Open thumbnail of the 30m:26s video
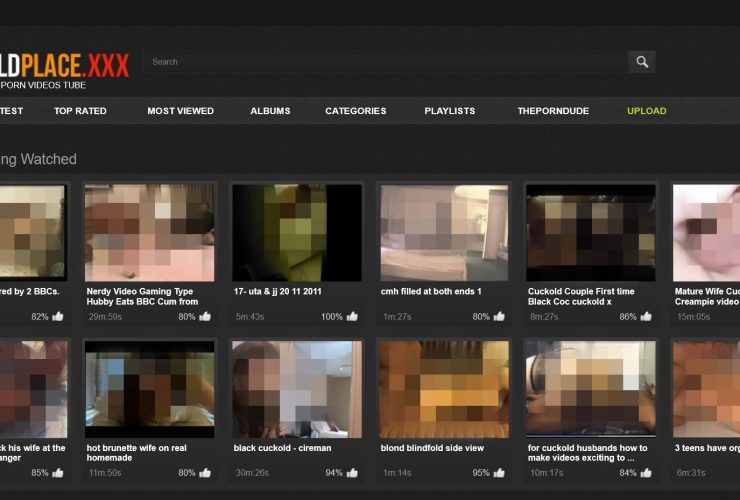Image resolution: width=740 pixels, height=500 pixels. tap(297, 389)
